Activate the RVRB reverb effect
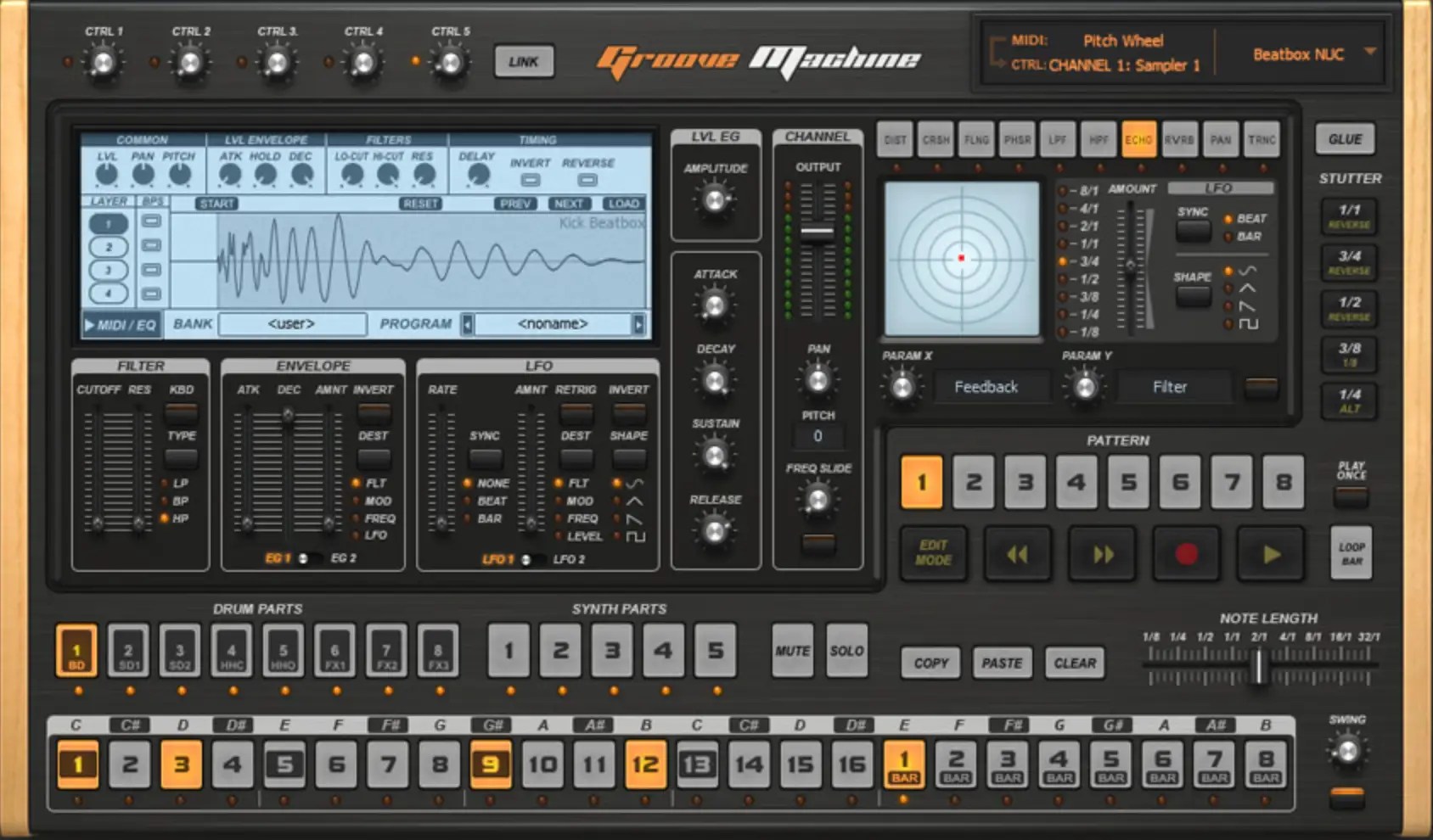This screenshot has width=1433, height=840. pyautogui.click(x=1180, y=139)
